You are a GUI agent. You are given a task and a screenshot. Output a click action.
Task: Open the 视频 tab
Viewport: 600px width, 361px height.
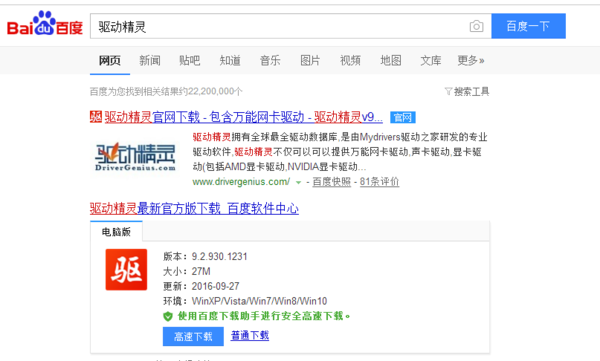pos(351,60)
